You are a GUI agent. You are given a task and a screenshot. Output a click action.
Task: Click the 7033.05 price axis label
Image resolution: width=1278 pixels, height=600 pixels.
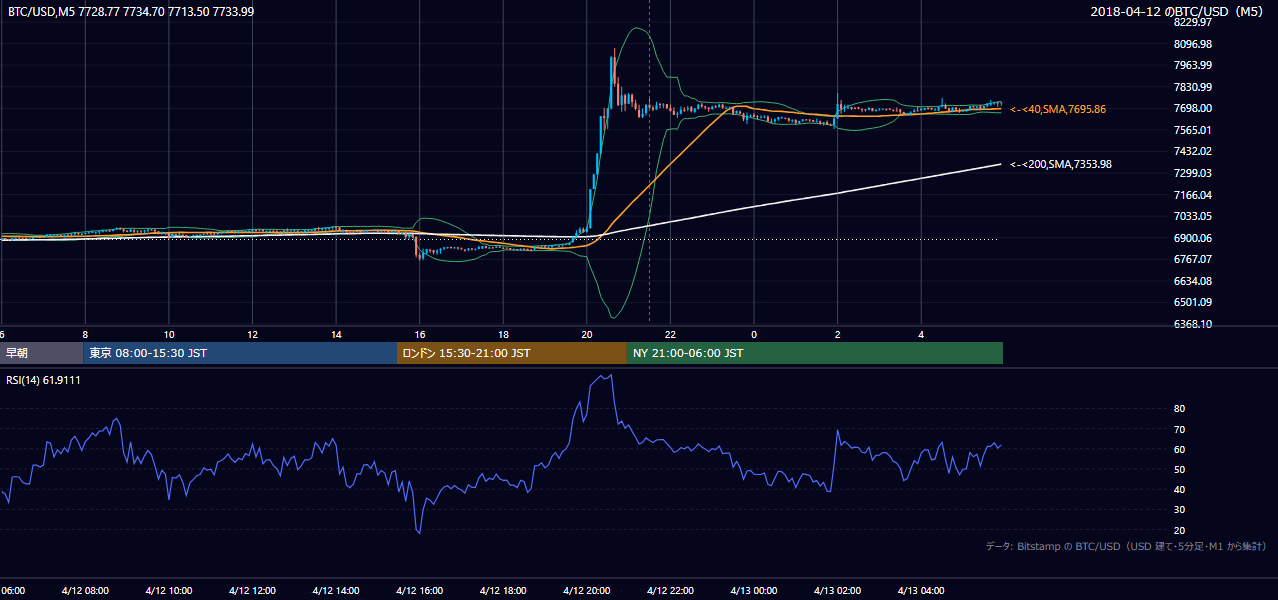(1193, 216)
